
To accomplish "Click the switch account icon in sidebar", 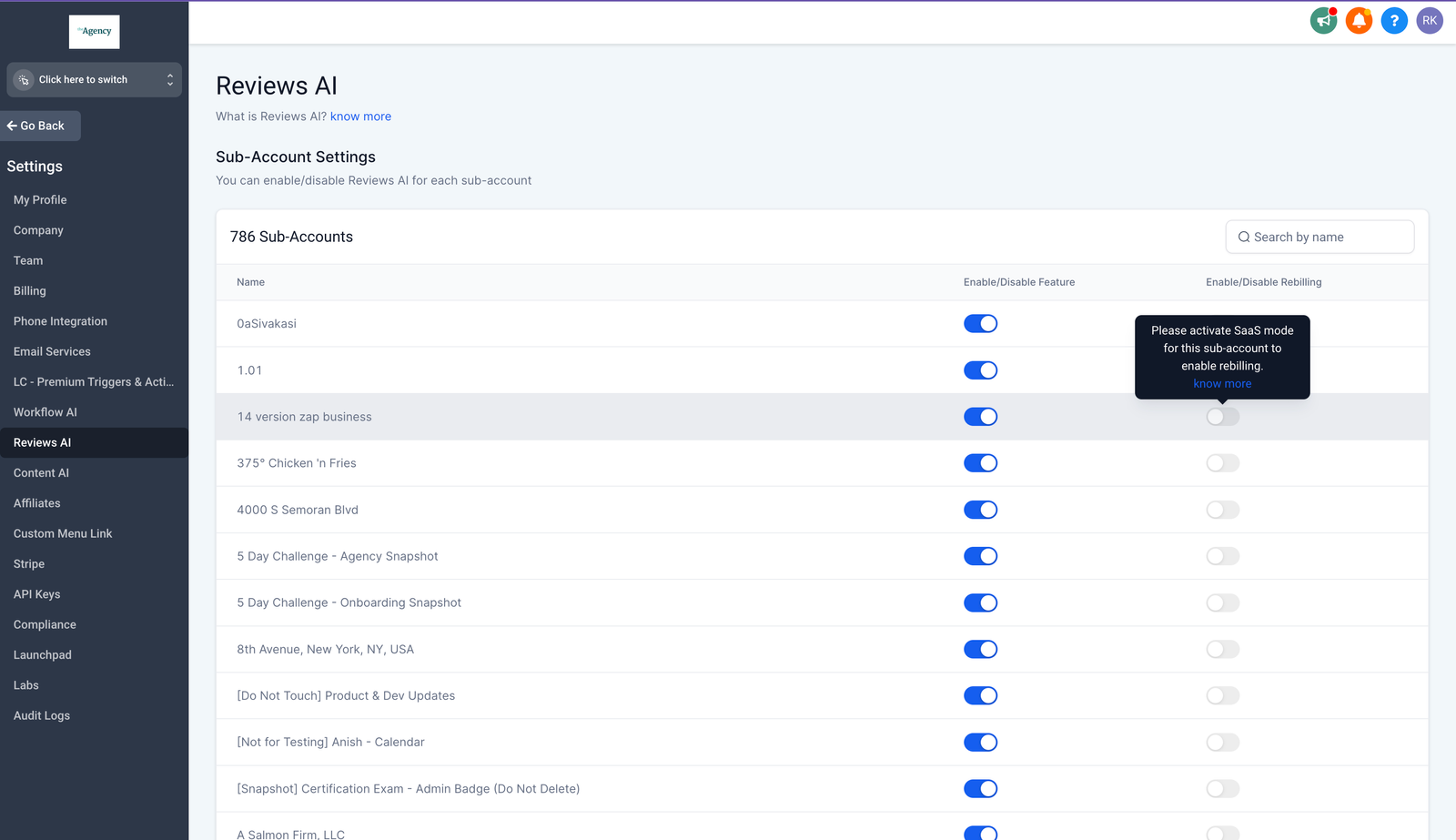I will pos(24,80).
